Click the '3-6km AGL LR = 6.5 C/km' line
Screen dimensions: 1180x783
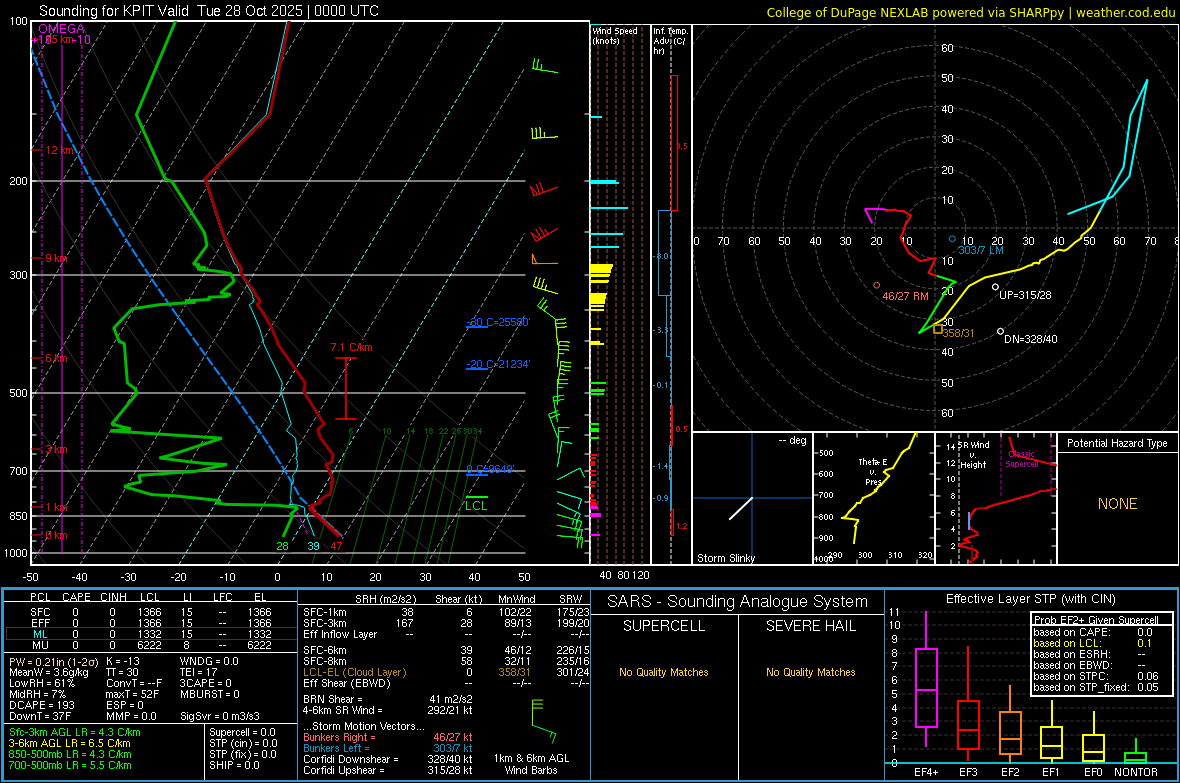[x=70, y=743]
